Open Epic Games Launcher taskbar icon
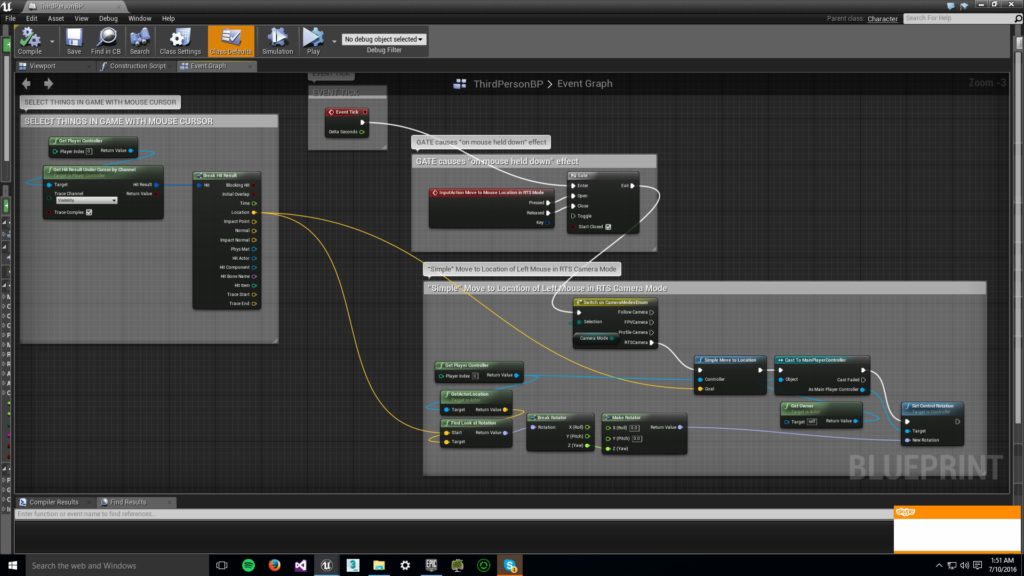 coord(431,565)
